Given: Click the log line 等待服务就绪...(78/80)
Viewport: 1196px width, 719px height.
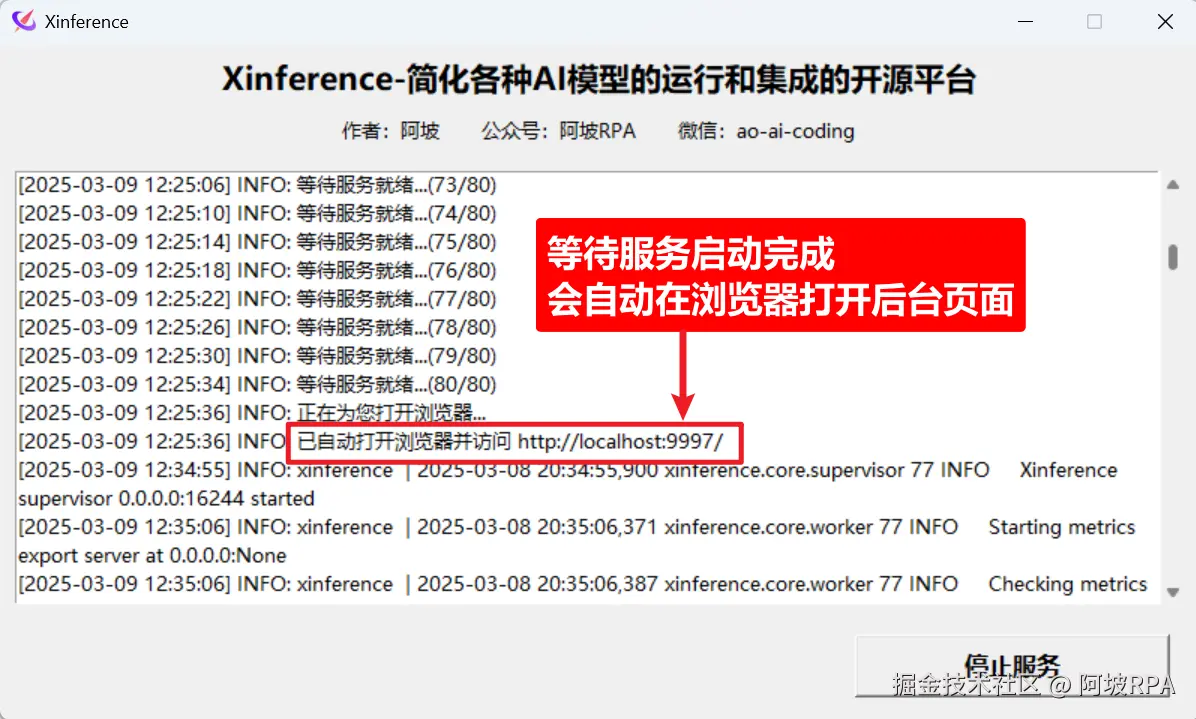Looking at the screenshot, I should point(257,327).
